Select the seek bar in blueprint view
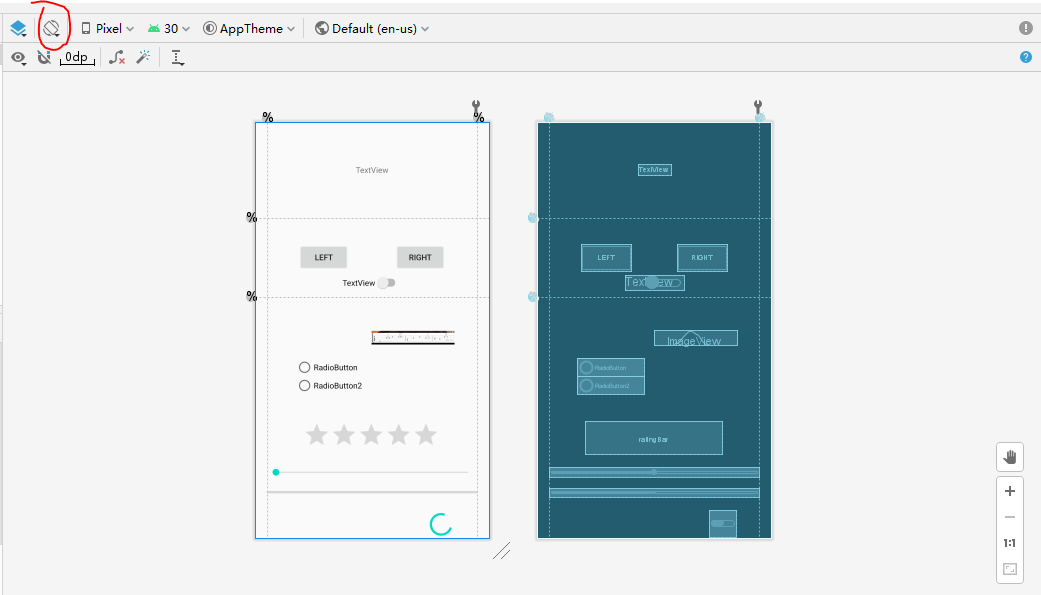 pyautogui.click(x=655, y=473)
